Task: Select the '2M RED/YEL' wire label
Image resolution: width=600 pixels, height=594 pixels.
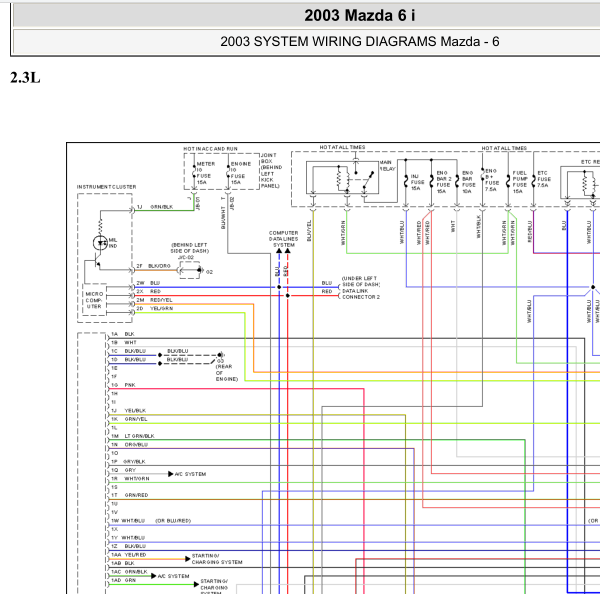Action: point(155,300)
